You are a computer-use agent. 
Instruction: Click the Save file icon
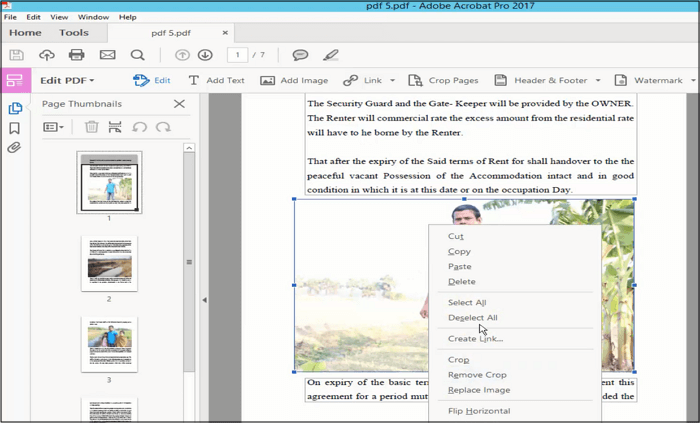point(16,55)
